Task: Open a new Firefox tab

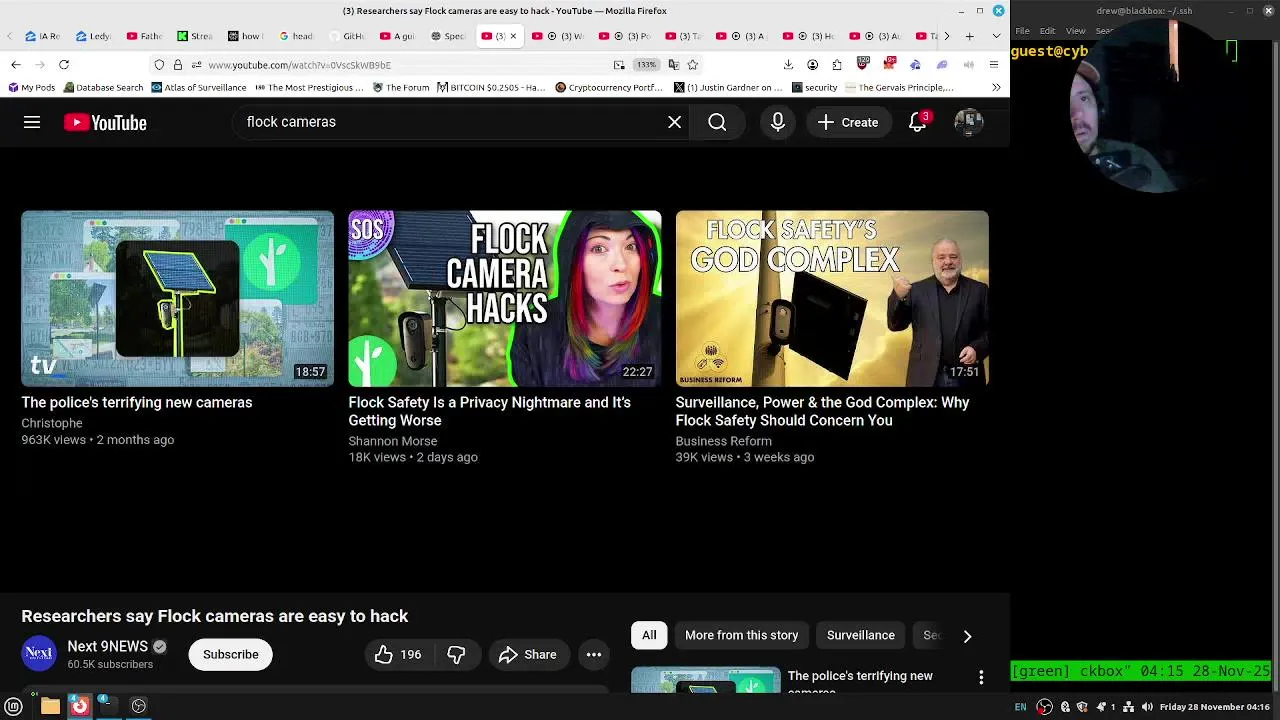Action: pos(969,36)
